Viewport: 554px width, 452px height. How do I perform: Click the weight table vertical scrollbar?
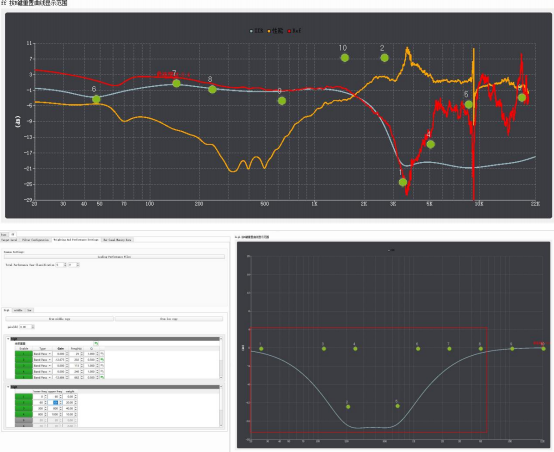(x=221, y=406)
